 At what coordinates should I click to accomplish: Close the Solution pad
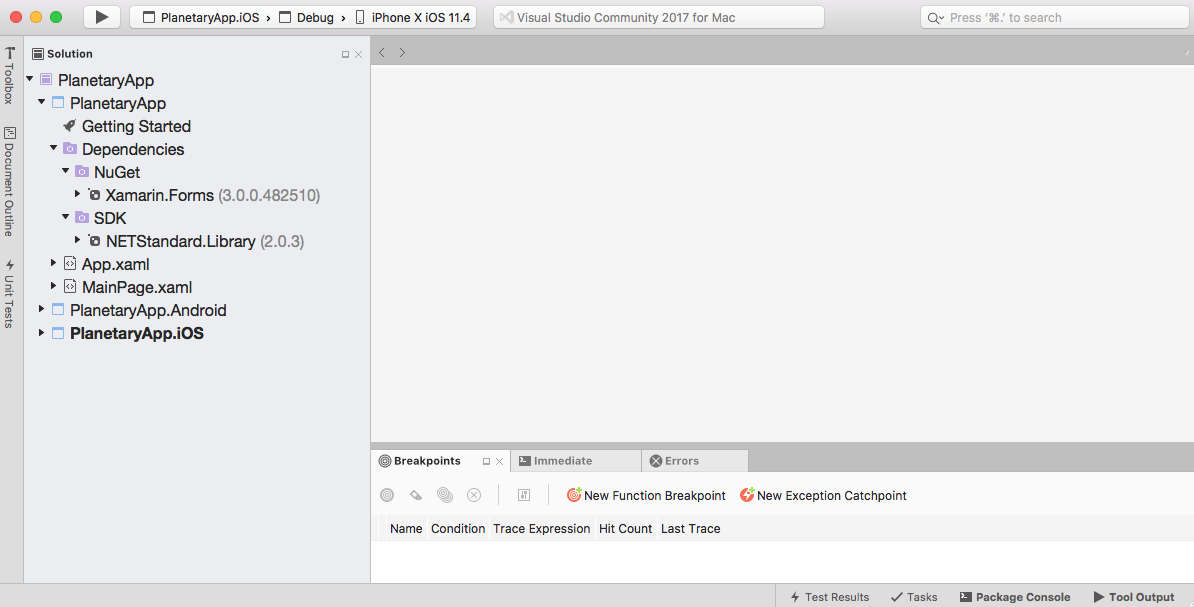pos(359,54)
